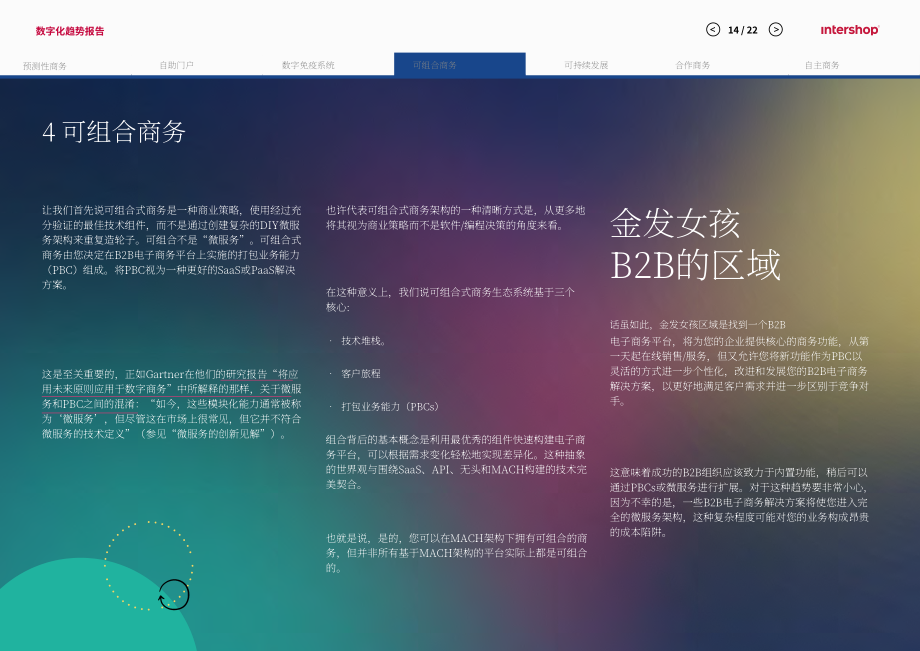Open the 合作商务 tab
Viewport: 920px width, 651px height.
pyautogui.click(x=693, y=65)
